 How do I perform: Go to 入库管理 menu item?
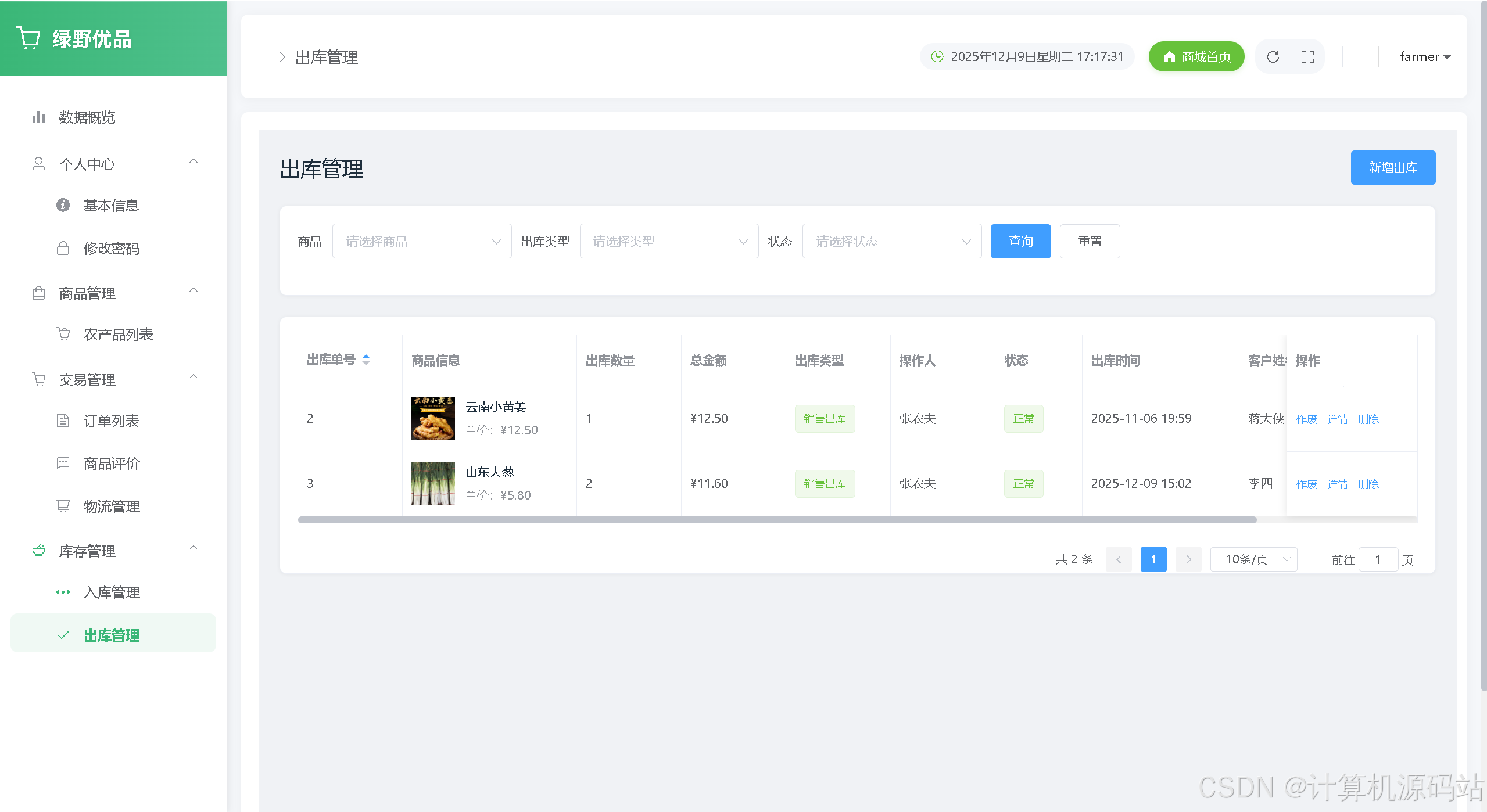pyautogui.click(x=112, y=592)
